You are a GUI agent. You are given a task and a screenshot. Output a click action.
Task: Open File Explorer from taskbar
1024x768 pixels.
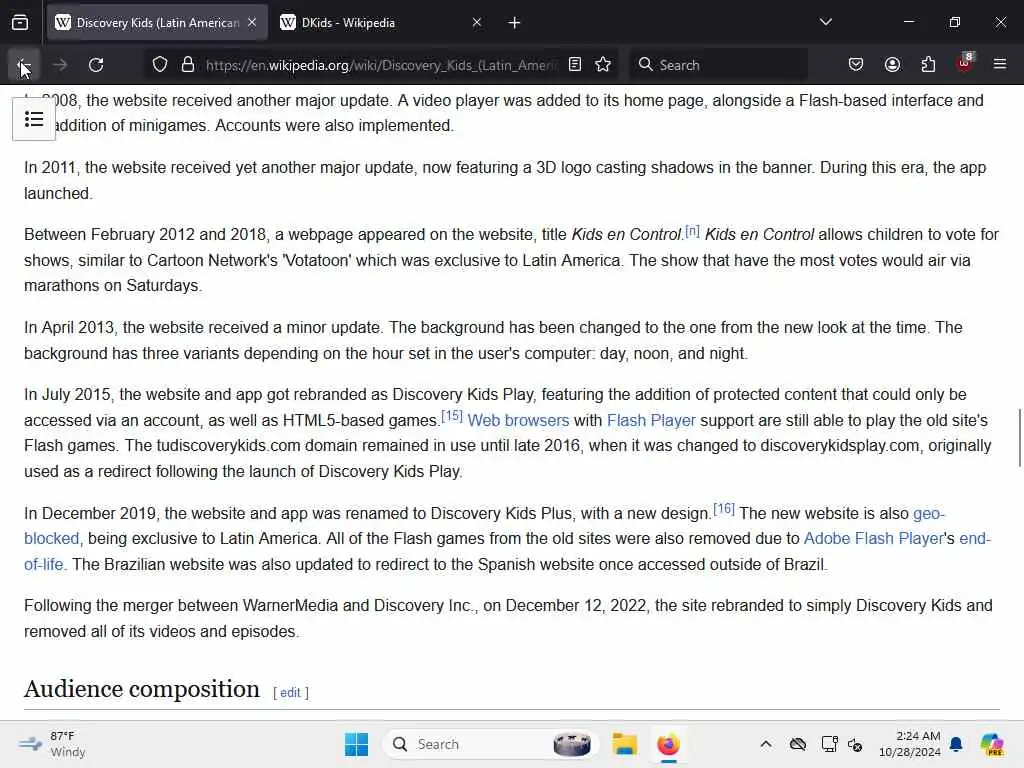tap(624, 744)
